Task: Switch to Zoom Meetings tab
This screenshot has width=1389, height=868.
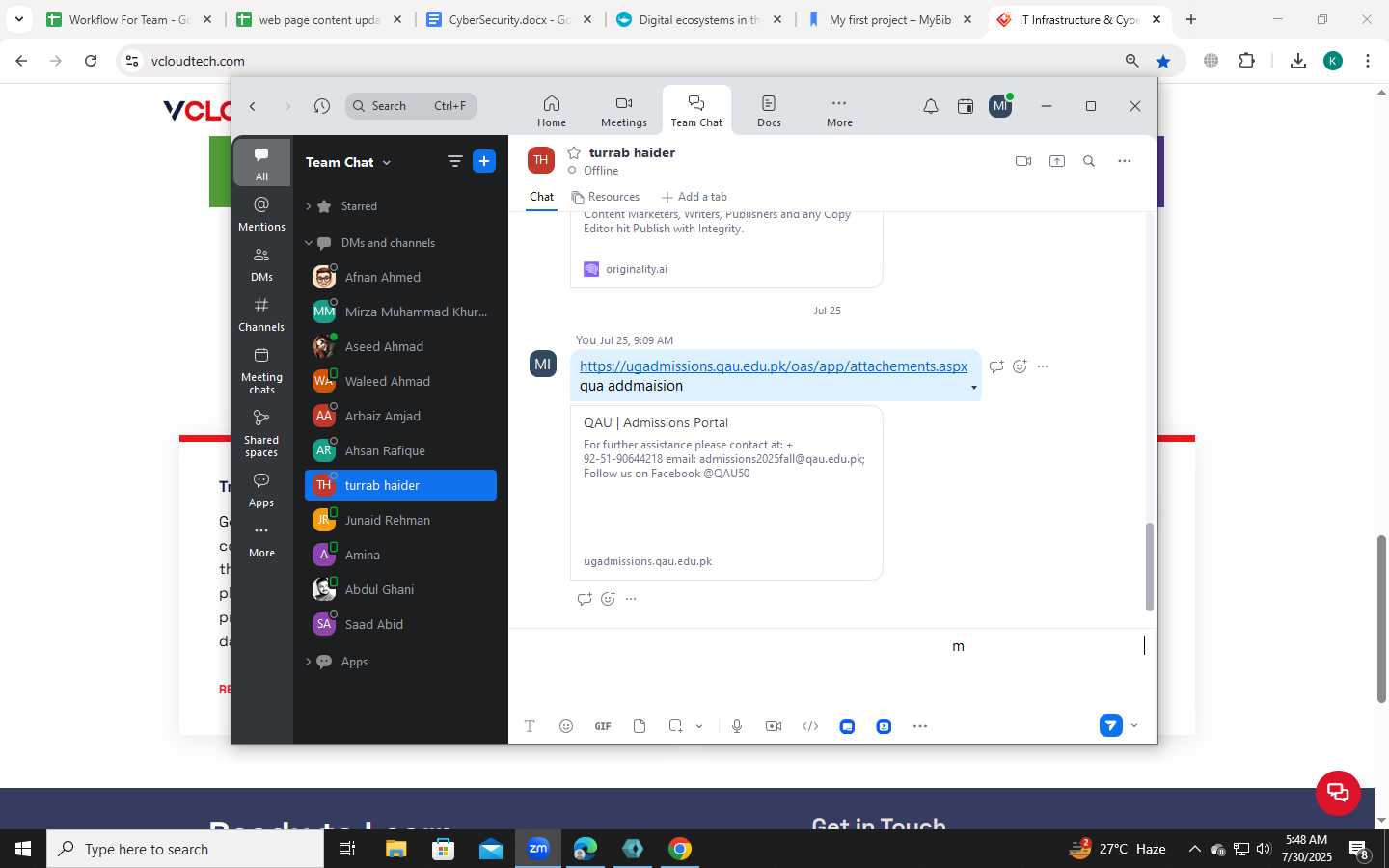Action: tap(624, 111)
